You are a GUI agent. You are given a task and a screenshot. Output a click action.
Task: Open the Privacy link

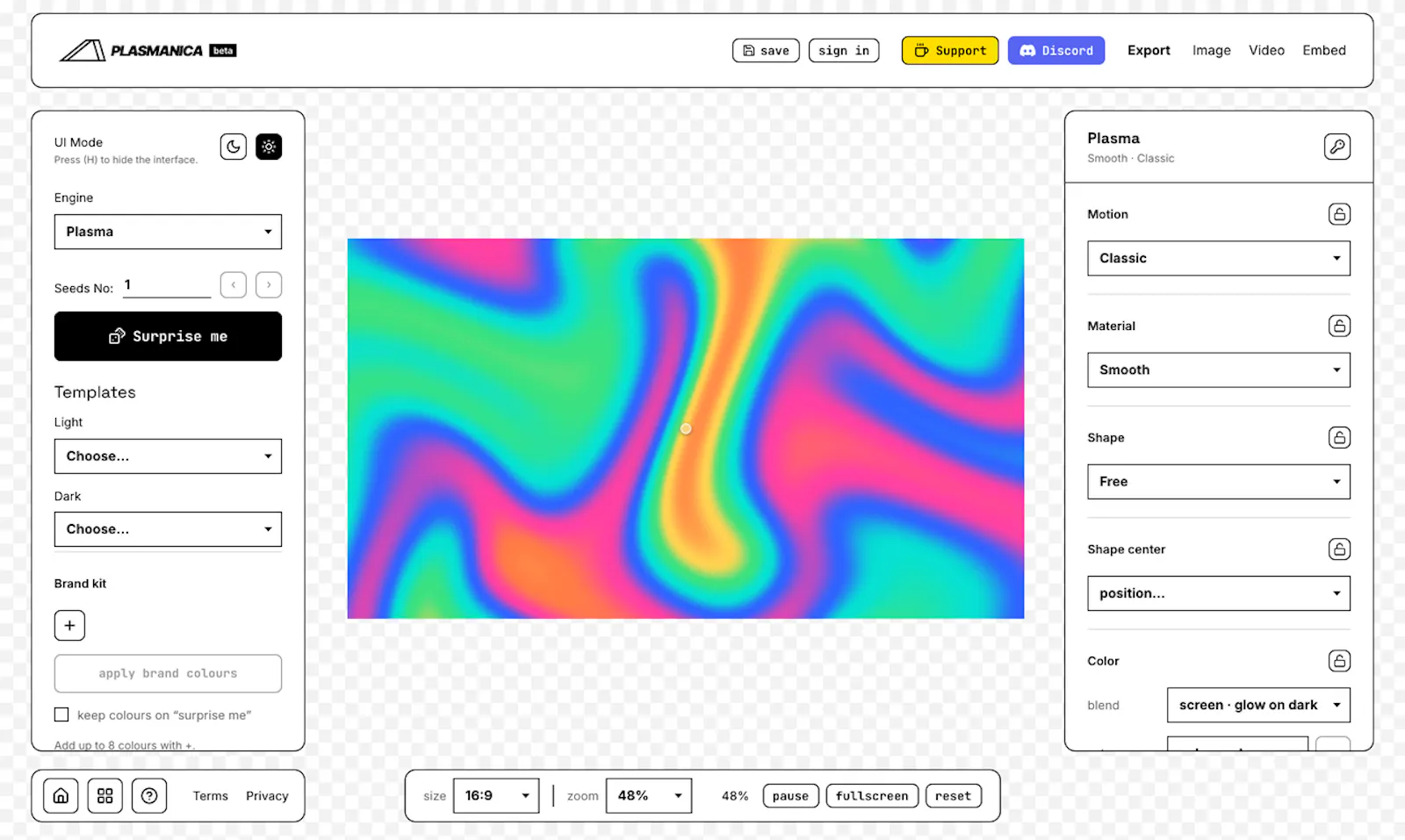(267, 796)
